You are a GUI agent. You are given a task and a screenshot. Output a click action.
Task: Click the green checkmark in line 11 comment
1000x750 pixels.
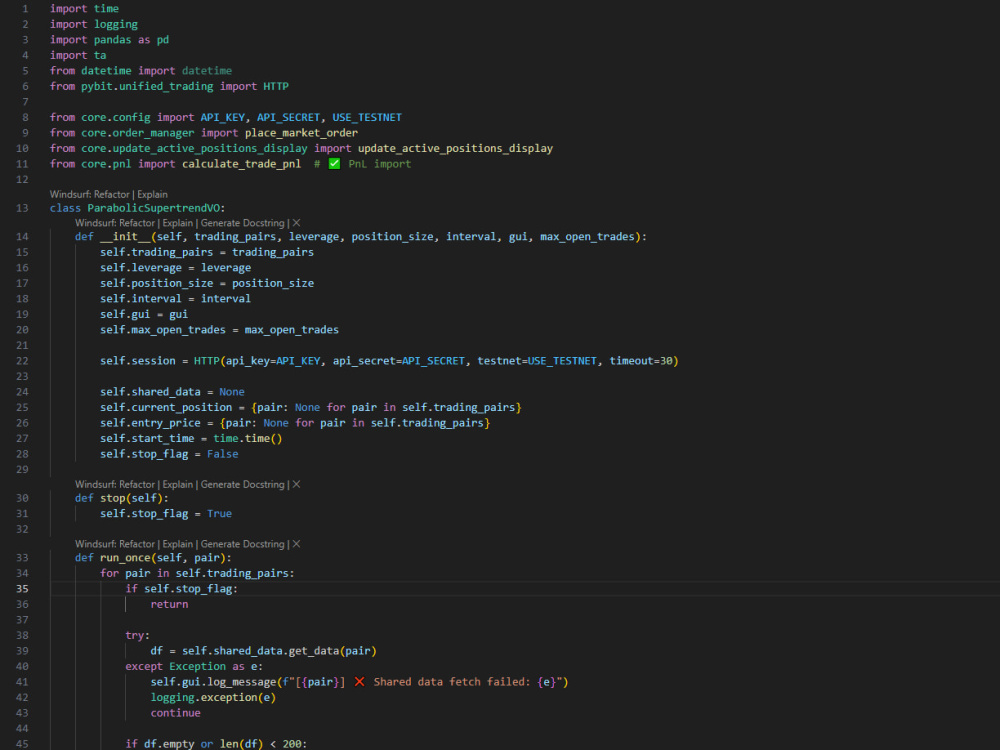click(334, 164)
